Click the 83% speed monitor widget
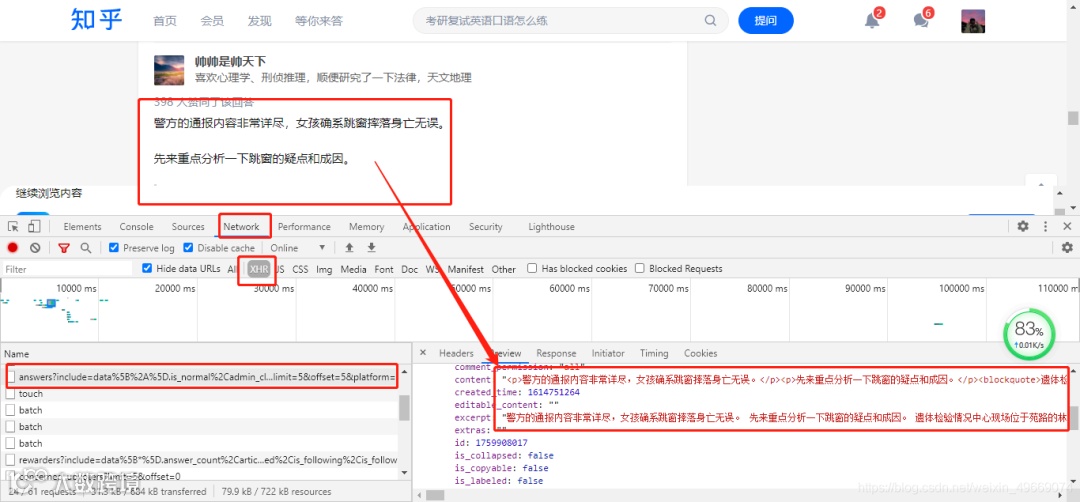Viewport: 1080px width, 502px height. (x=1028, y=334)
